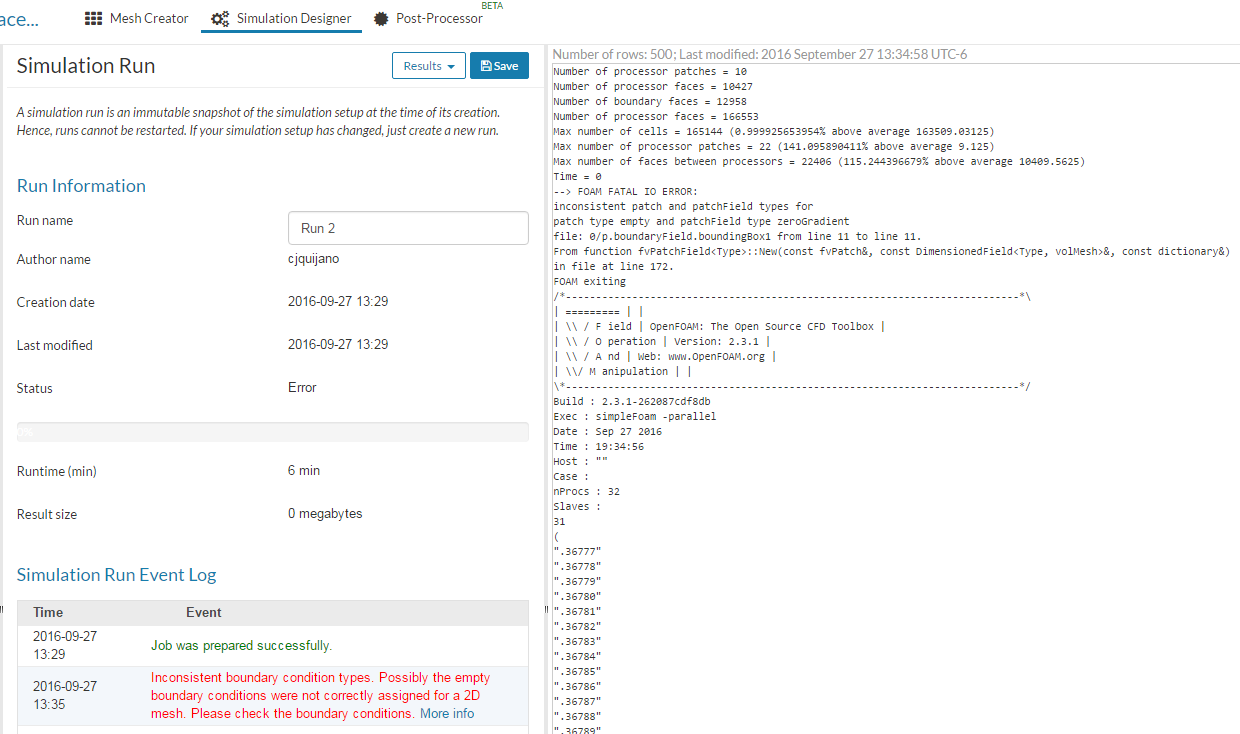Expand the Results dropdown
1240x734 pixels.
pyautogui.click(x=428, y=66)
